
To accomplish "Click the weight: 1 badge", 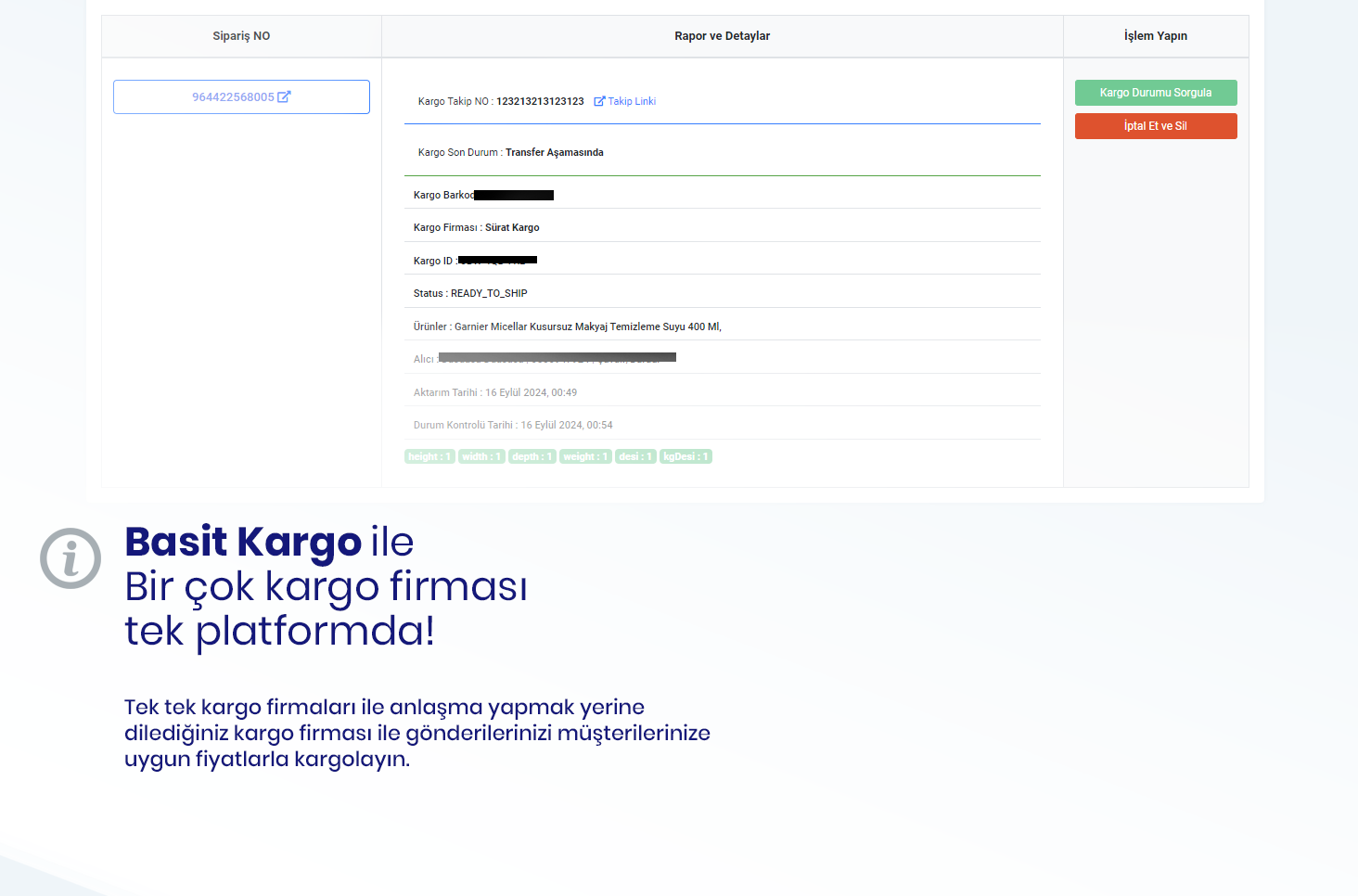I will pos(585,456).
